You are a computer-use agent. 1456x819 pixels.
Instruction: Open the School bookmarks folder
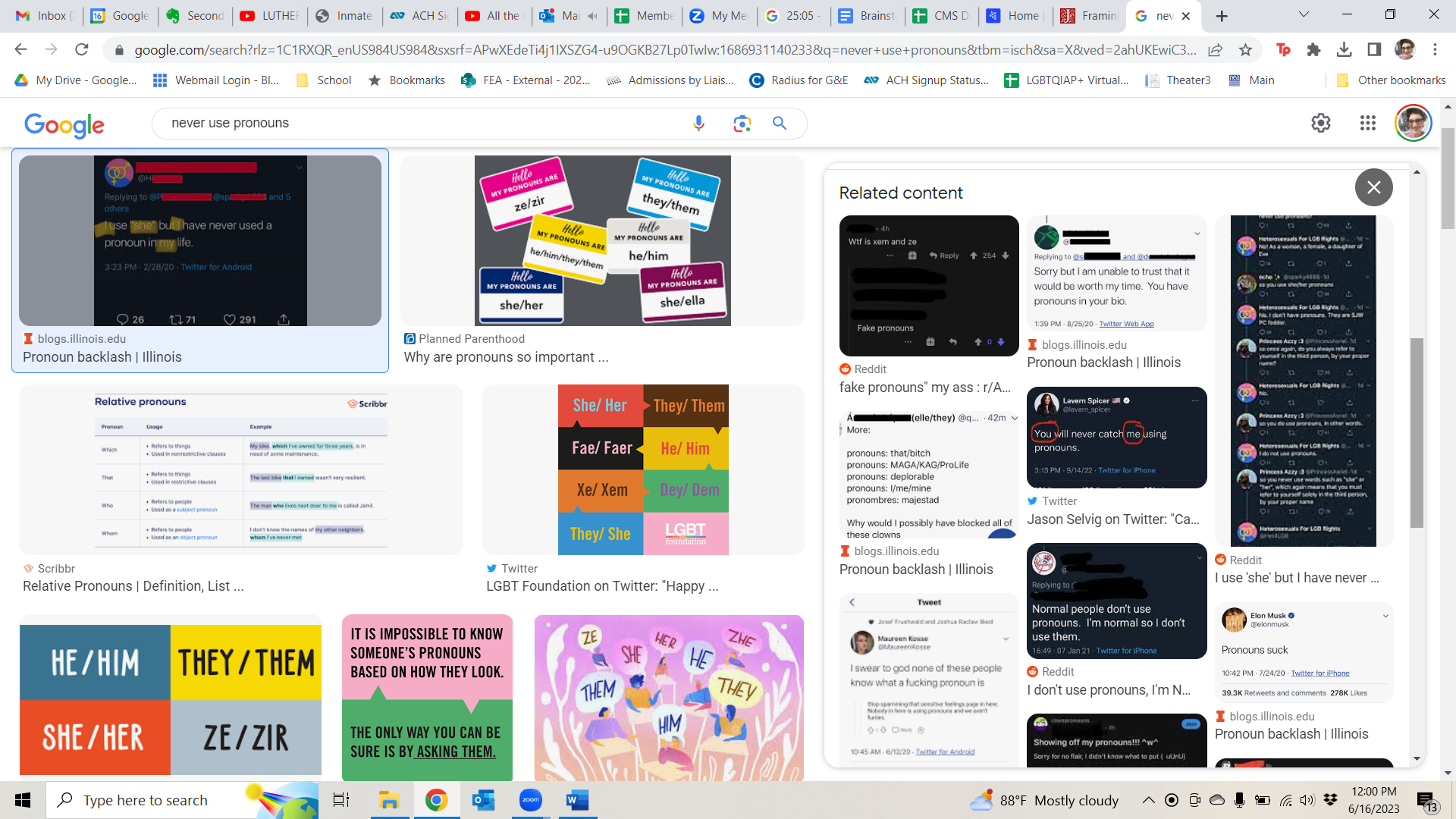(x=324, y=80)
